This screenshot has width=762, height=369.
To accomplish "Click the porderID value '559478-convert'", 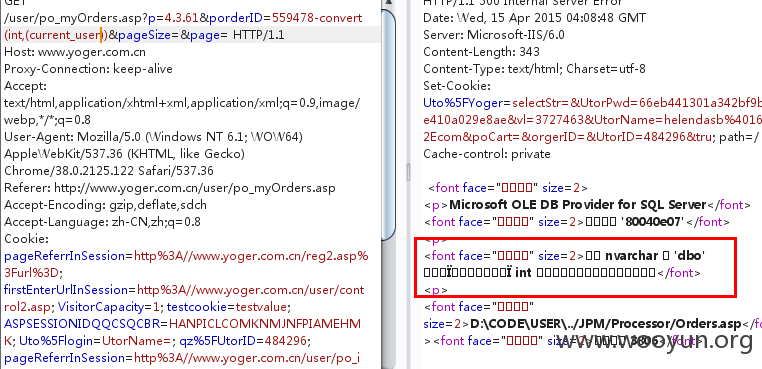I will 317,18.
